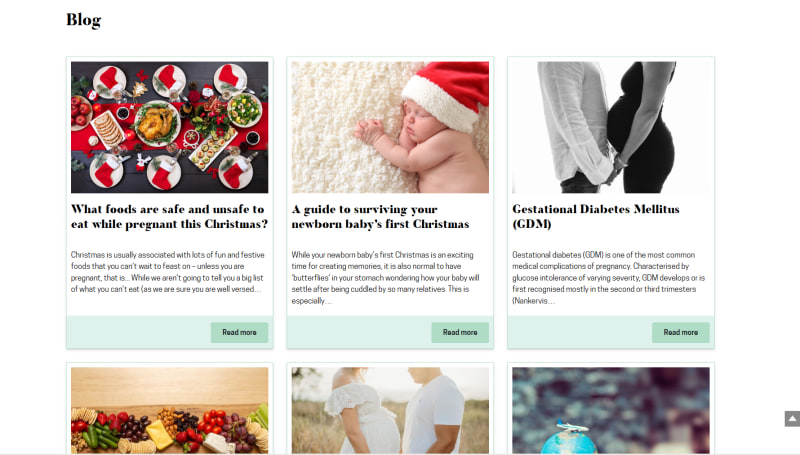The image size is (800, 455).
Task: Click the green footer bar of the second card
Action: pyautogui.click(x=359, y=332)
